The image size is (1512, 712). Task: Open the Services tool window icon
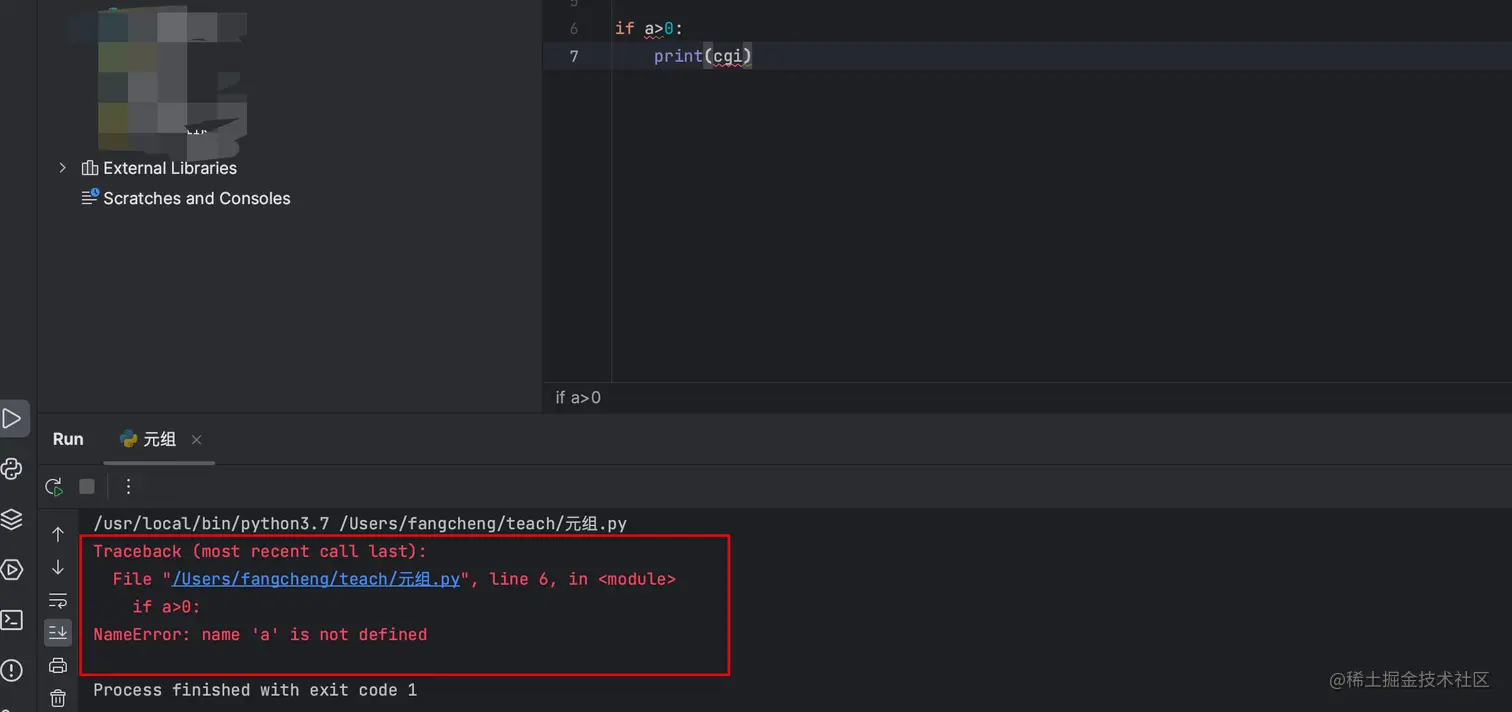12,570
